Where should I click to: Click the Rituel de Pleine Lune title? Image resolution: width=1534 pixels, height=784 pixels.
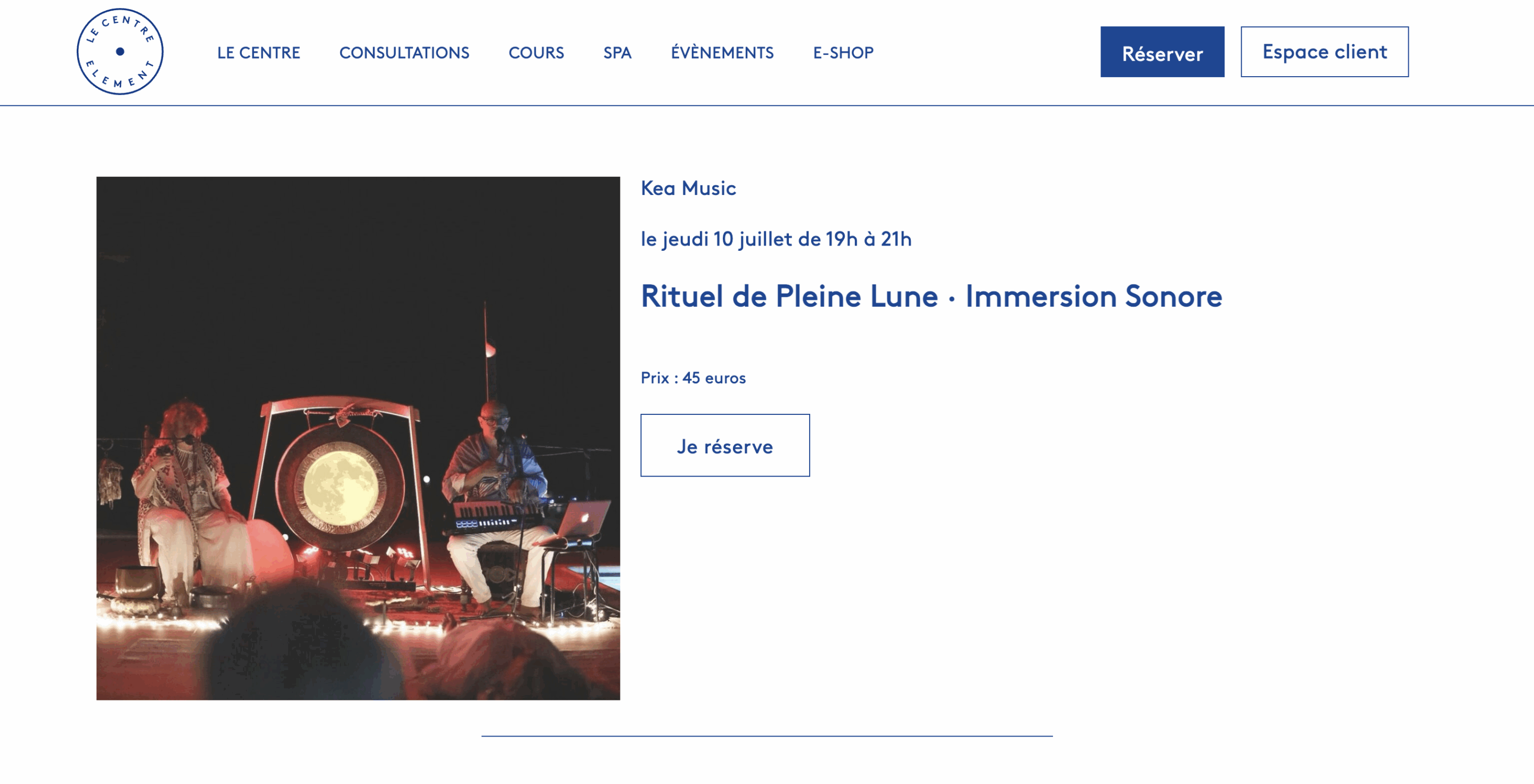932,296
